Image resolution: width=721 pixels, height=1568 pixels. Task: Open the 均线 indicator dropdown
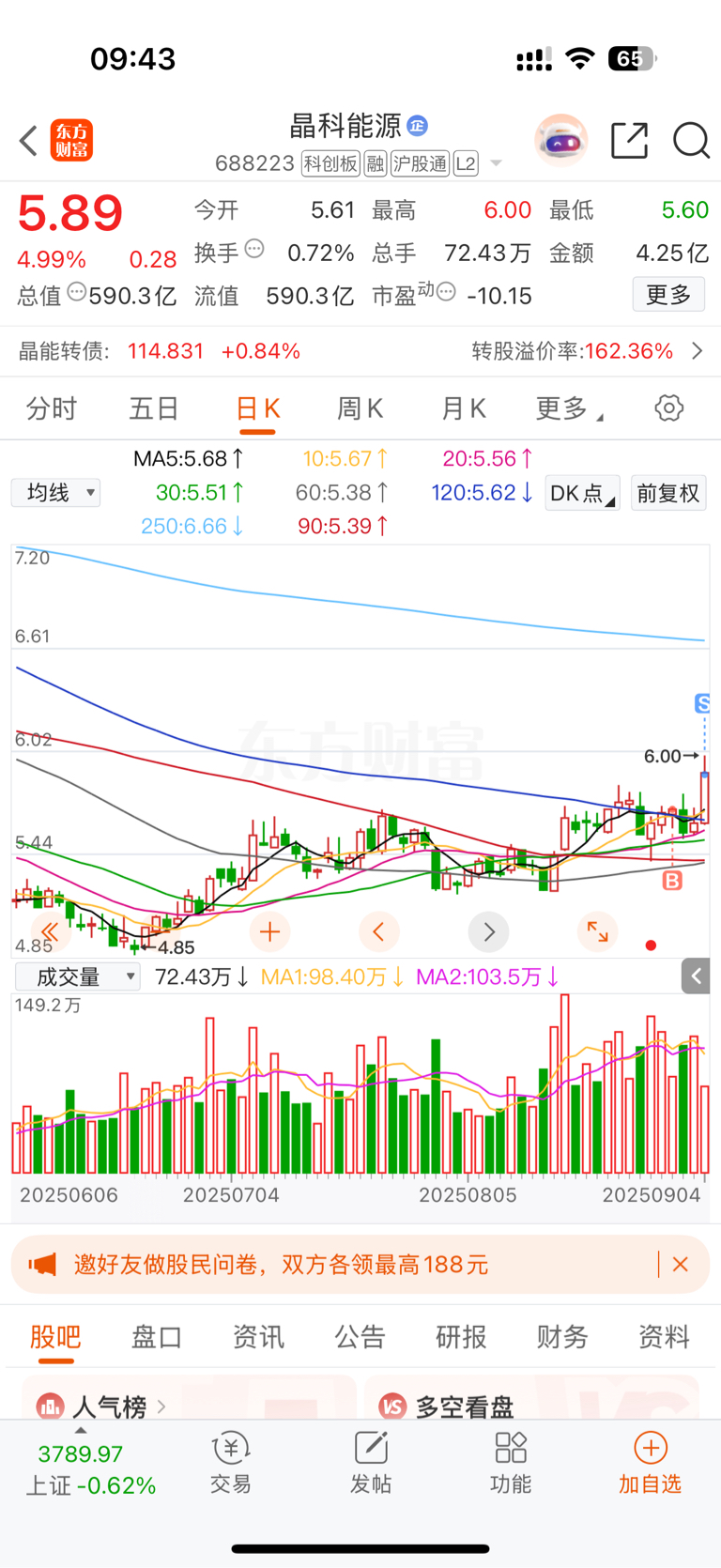click(x=55, y=492)
